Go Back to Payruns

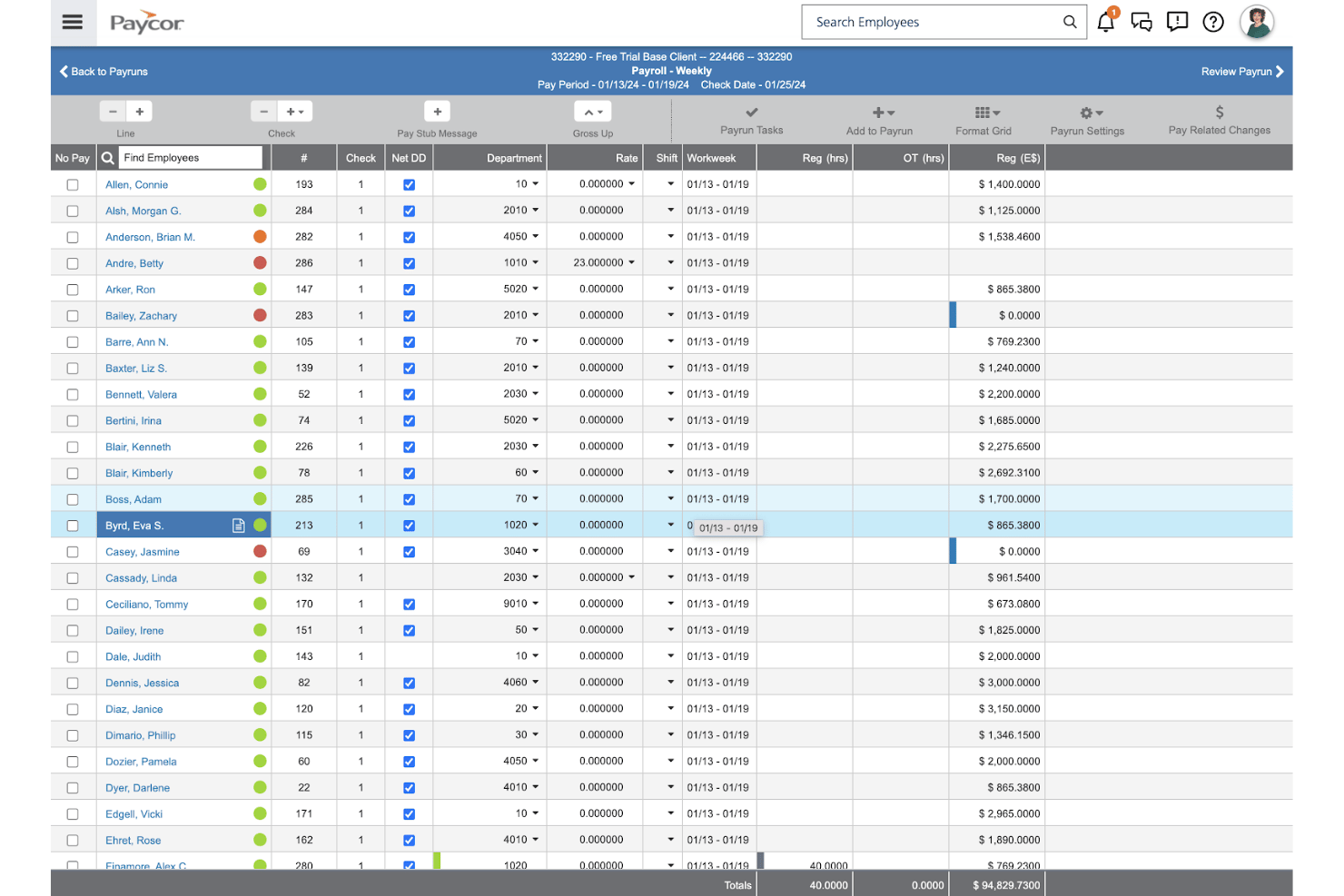104,72
